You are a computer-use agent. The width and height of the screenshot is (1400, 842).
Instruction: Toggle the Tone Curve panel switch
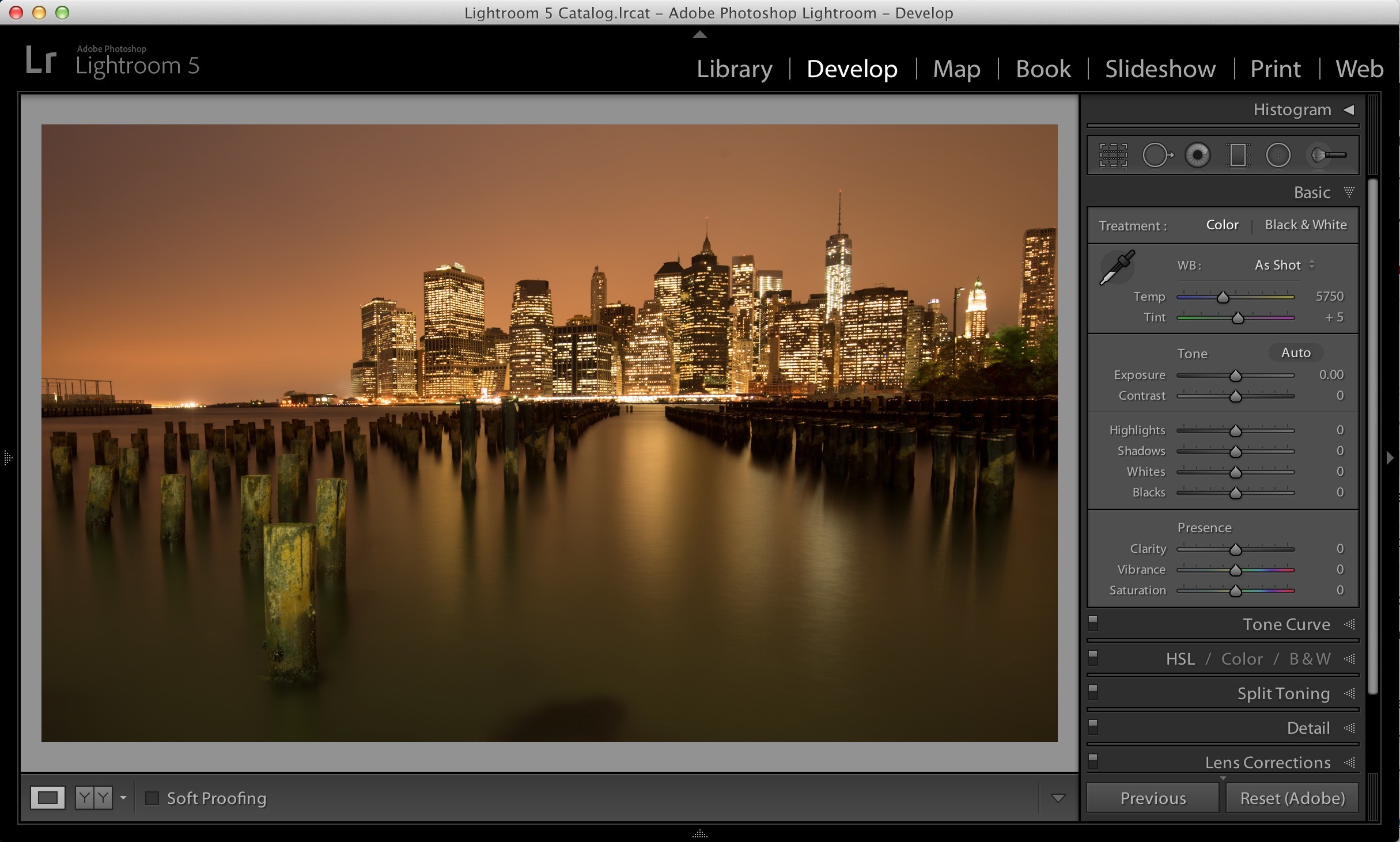(x=1093, y=623)
